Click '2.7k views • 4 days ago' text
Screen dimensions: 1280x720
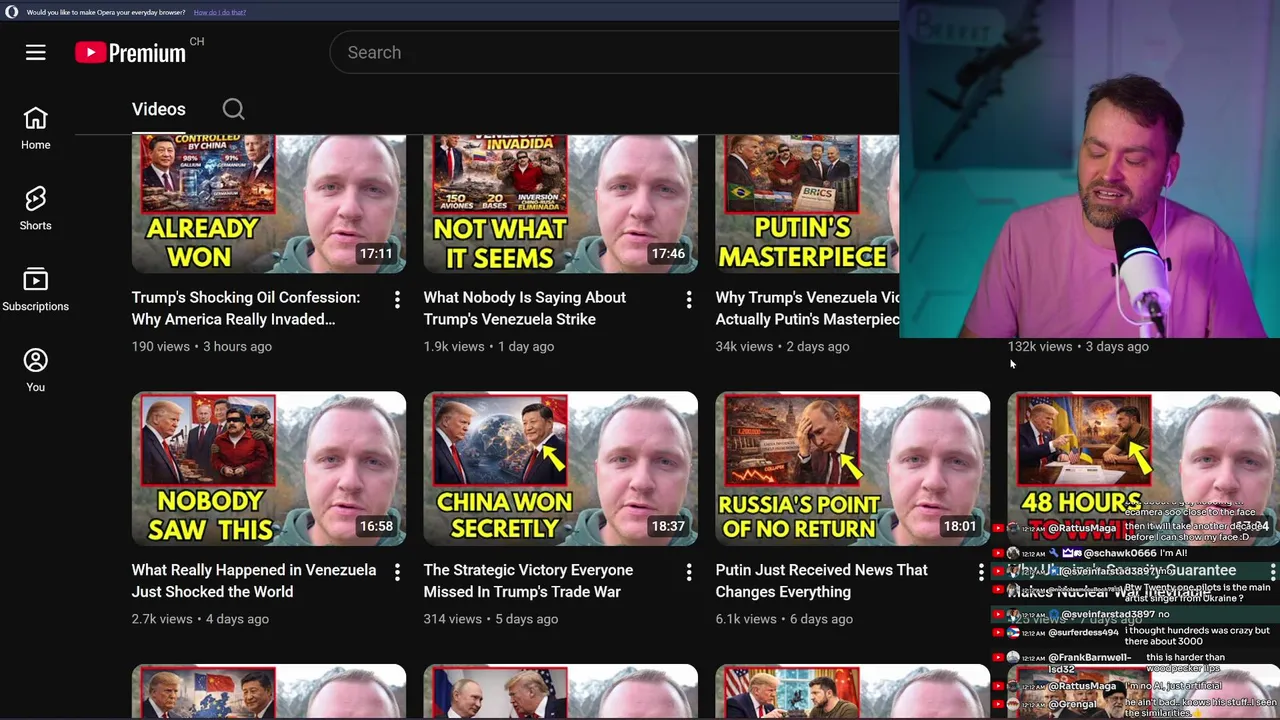click(x=200, y=619)
